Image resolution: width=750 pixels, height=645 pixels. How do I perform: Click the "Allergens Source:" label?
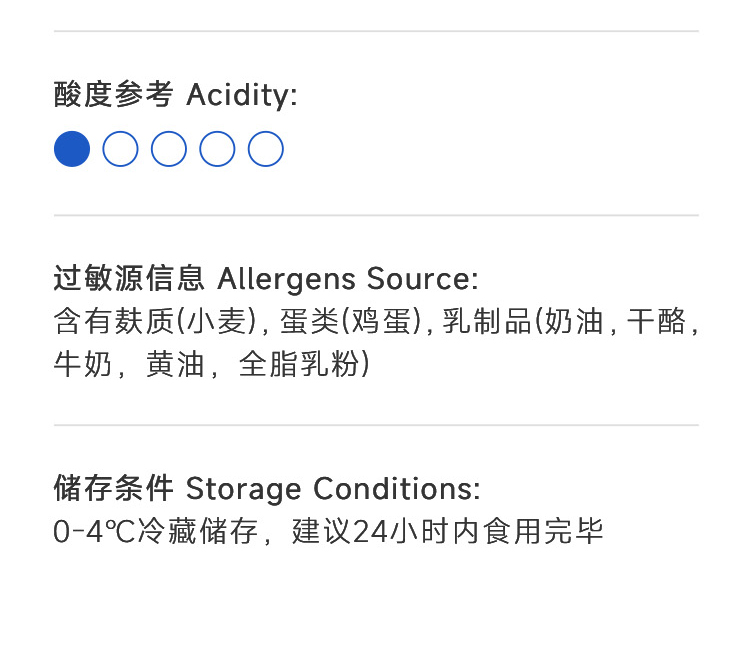[348, 278]
